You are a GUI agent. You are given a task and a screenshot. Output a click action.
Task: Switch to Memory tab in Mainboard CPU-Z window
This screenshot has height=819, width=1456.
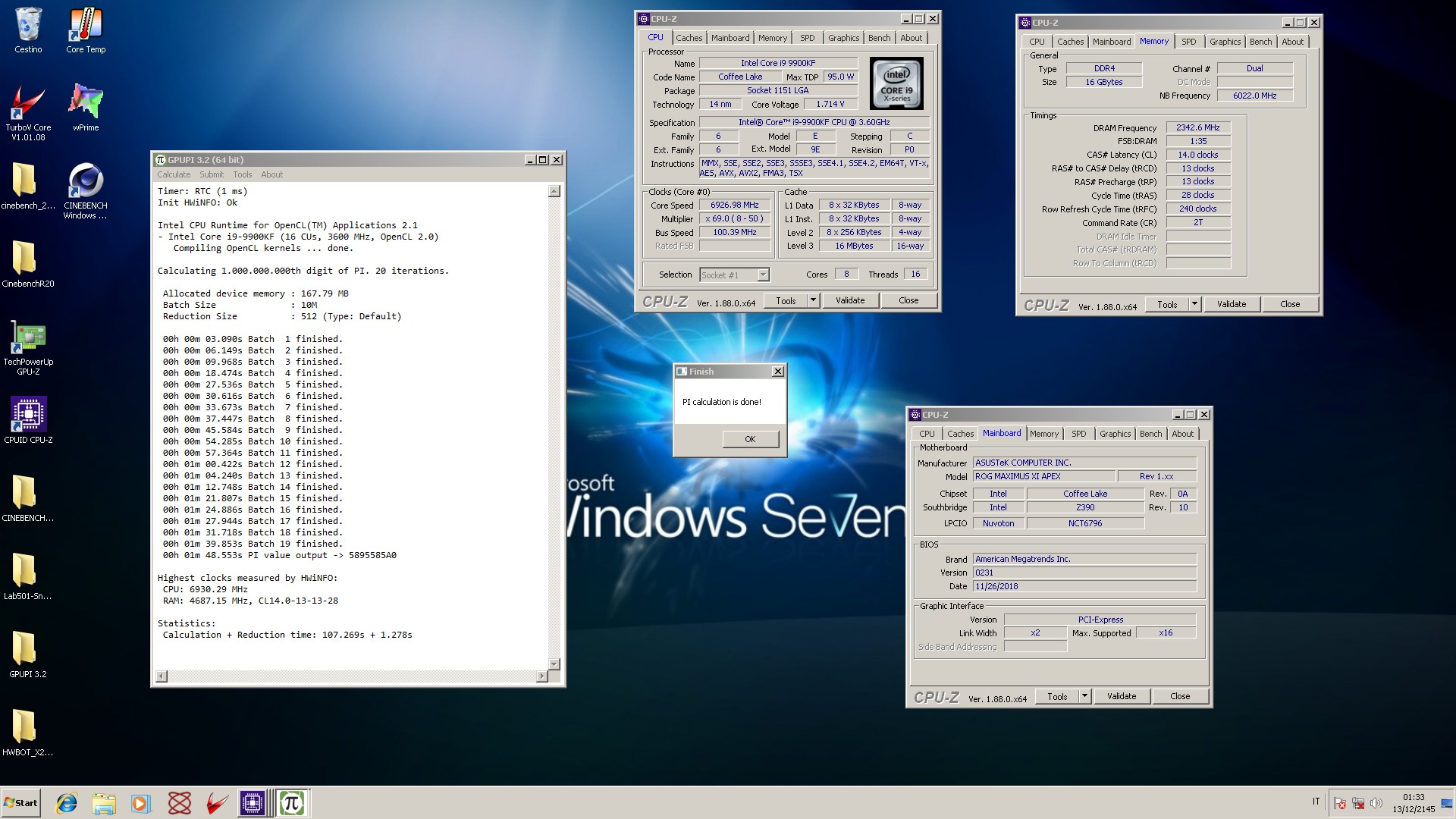(1043, 434)
